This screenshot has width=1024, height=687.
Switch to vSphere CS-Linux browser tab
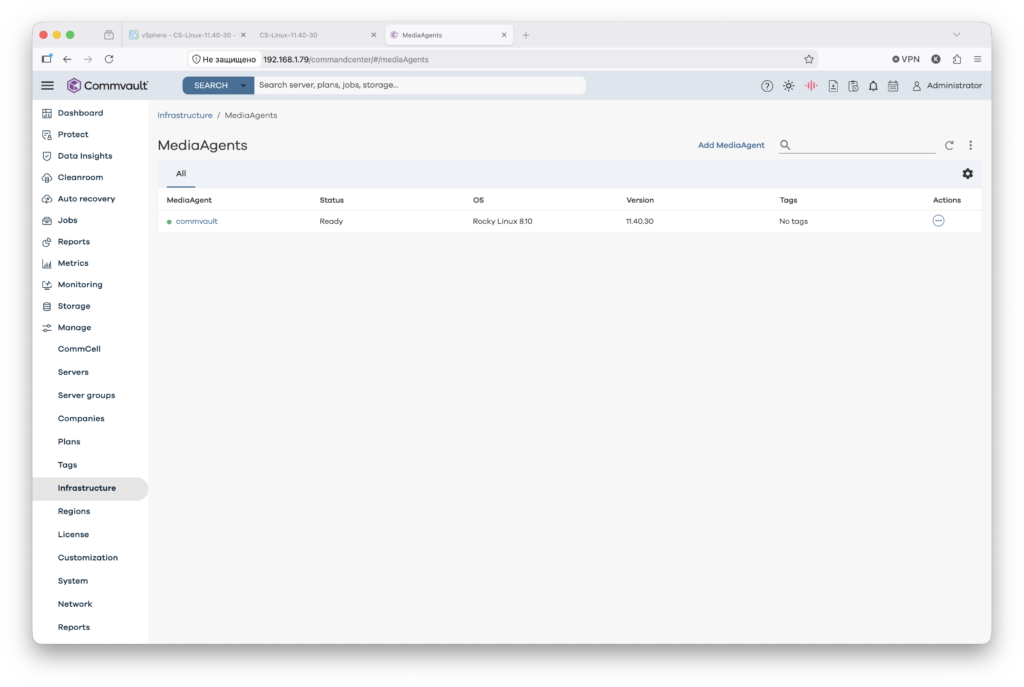187,35
